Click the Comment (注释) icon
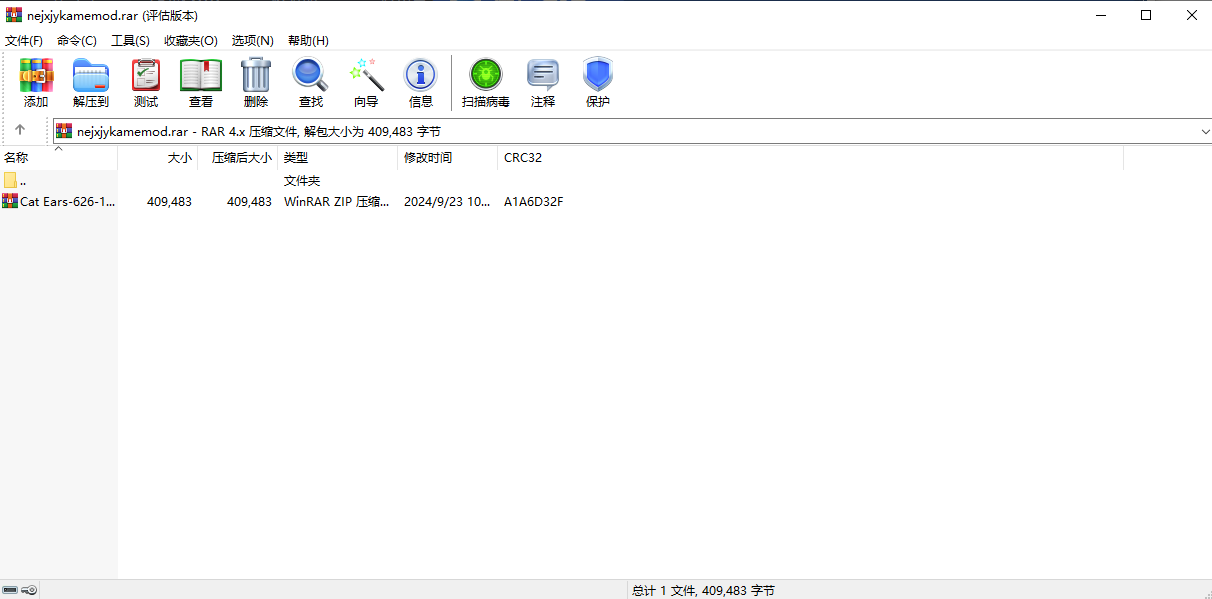1212x599 pixels. point(543,75)
